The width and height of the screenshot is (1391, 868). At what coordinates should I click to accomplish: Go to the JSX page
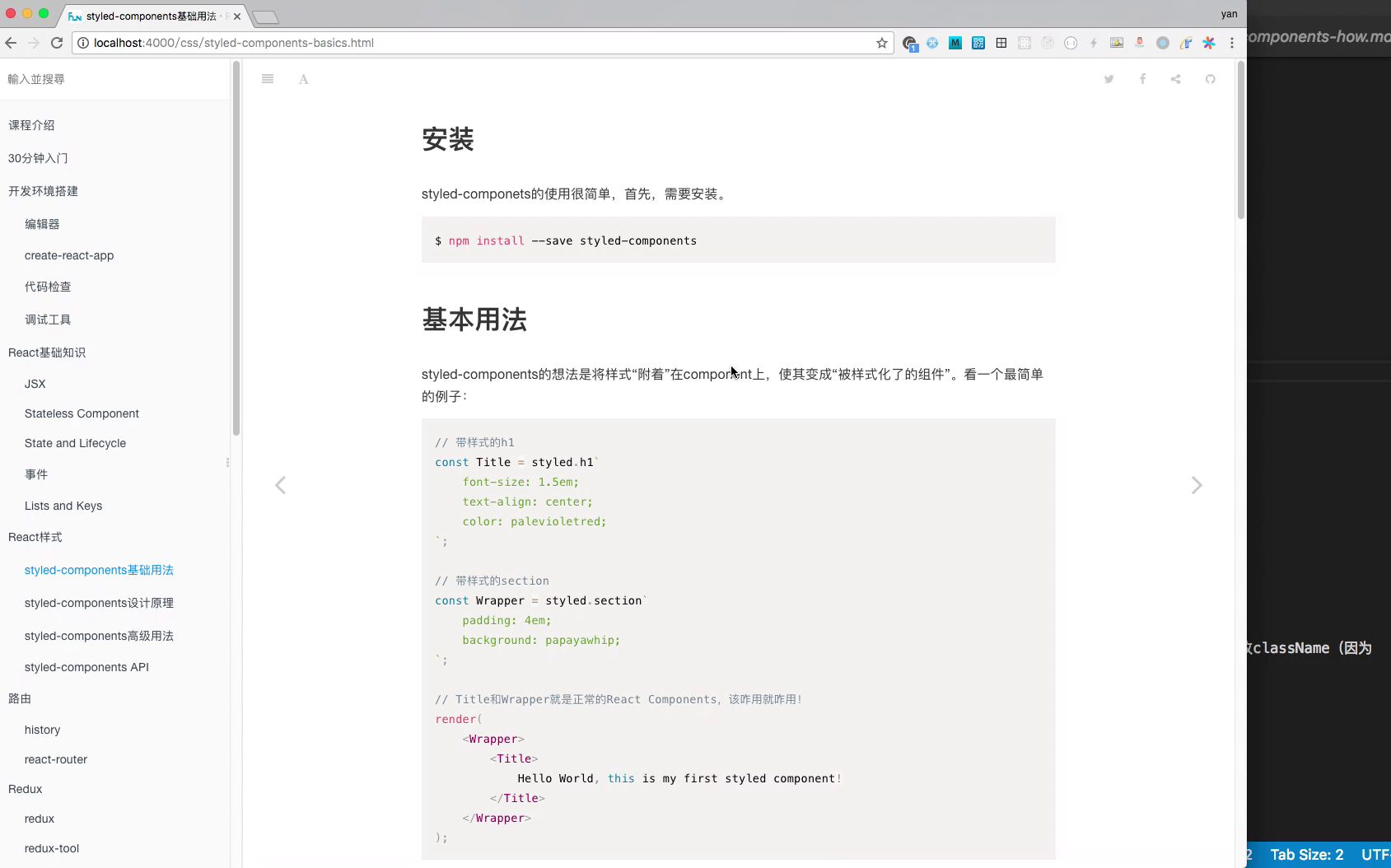point(35,384)
